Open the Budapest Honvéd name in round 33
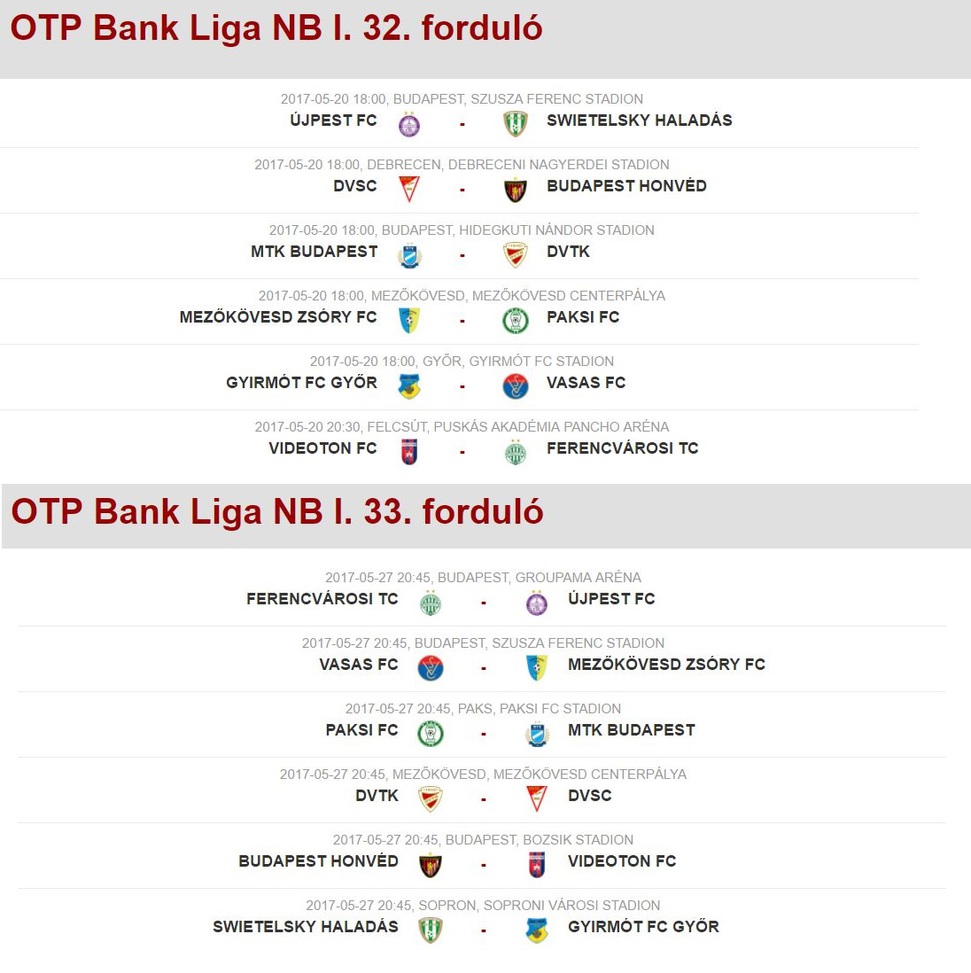 (318, 861)
